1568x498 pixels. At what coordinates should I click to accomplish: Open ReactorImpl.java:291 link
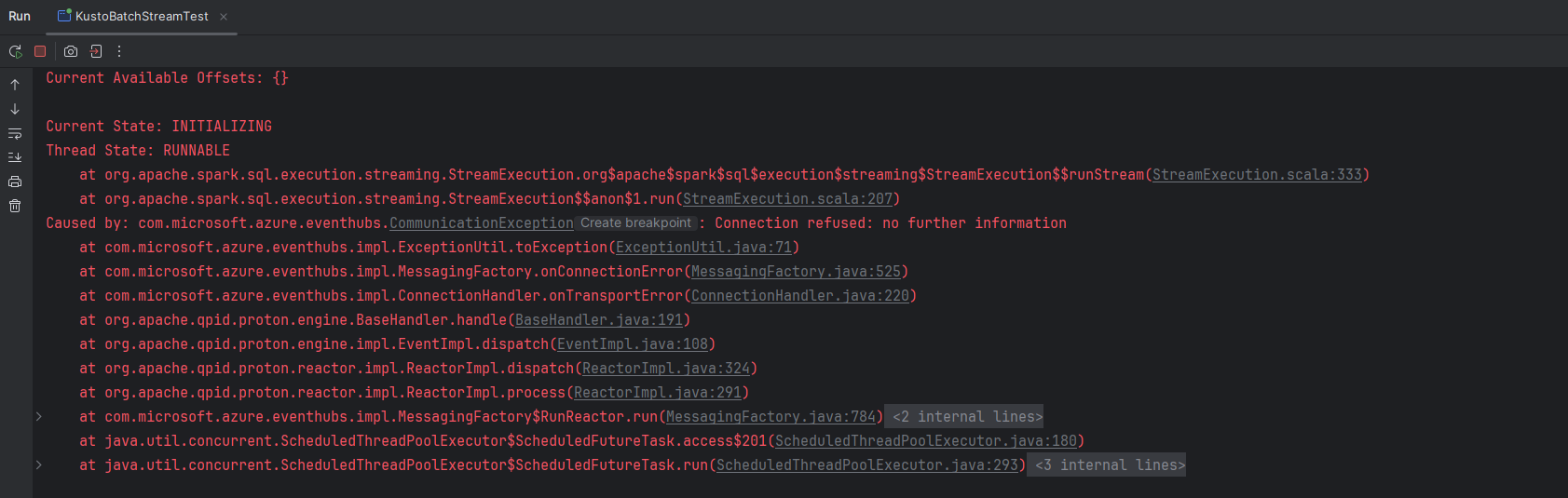coord(658,393)
